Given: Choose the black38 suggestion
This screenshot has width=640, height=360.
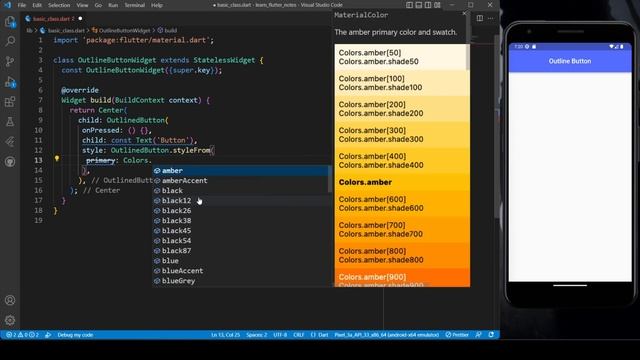Looking at the screenshot, I should click(241, 220).
